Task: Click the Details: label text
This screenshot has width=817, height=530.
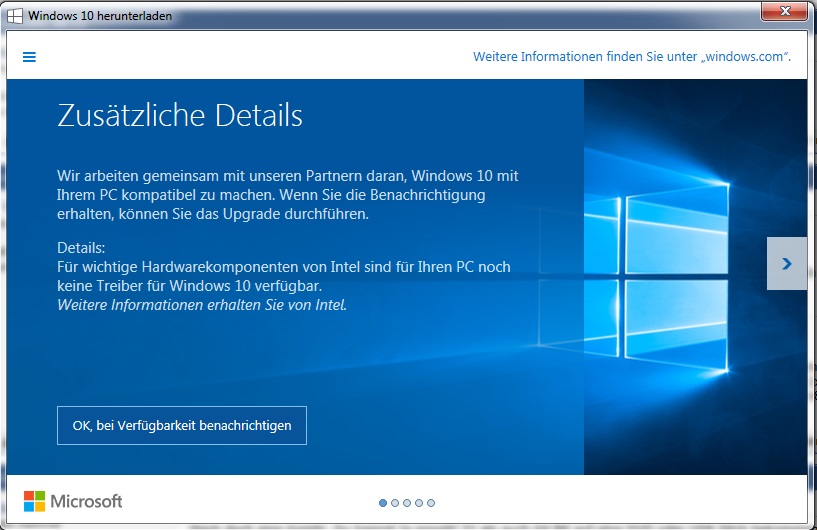Action: click(81, 248)
